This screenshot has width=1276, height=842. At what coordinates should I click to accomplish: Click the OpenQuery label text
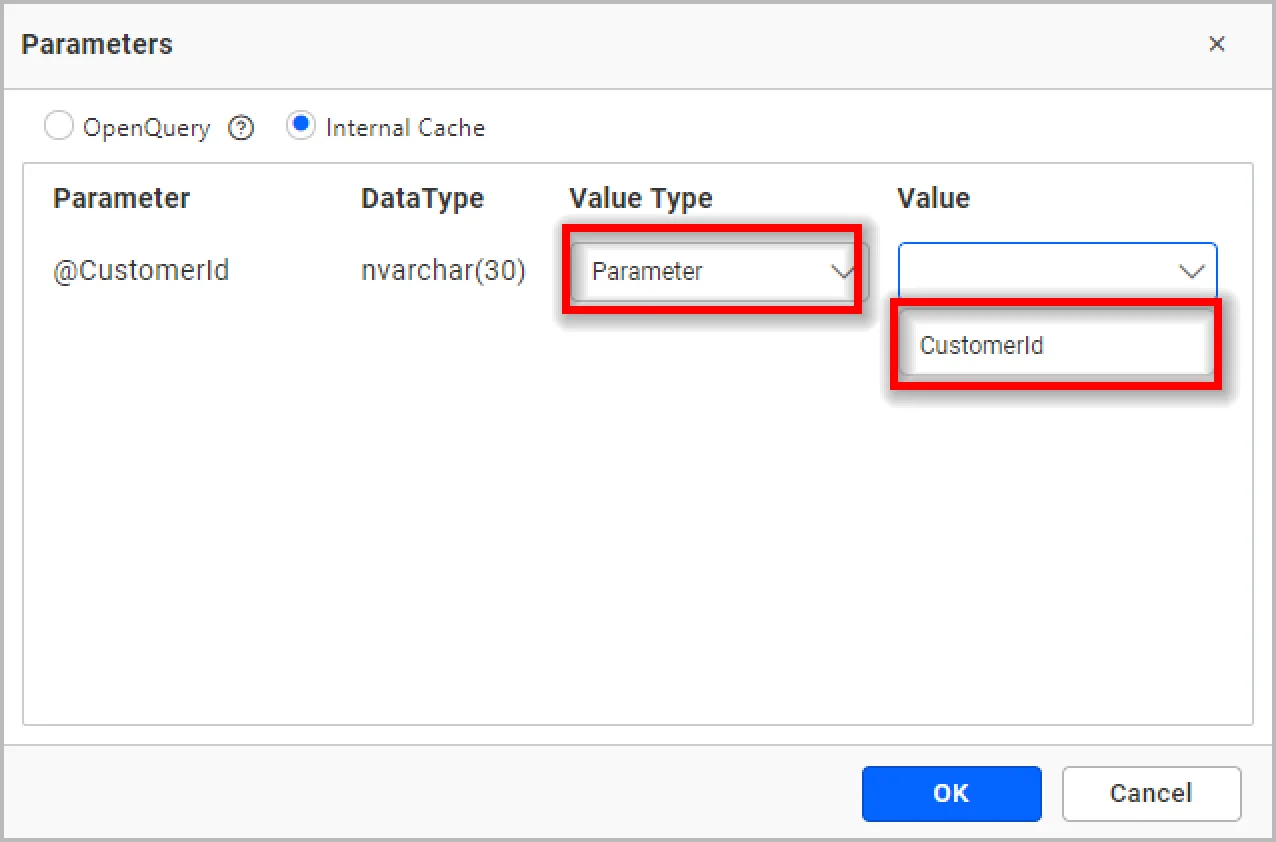click(x=146, y=128)
